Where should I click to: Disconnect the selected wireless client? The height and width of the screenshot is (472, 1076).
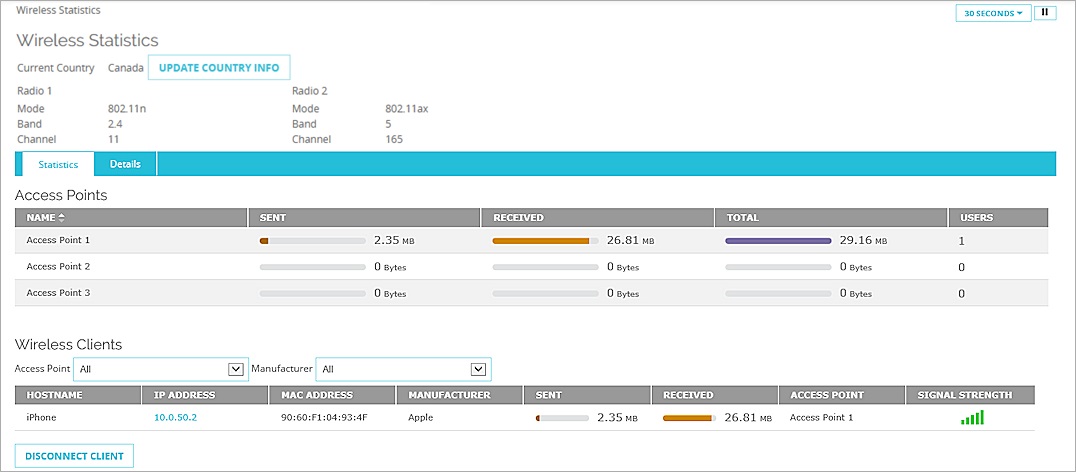click(75, 456)
